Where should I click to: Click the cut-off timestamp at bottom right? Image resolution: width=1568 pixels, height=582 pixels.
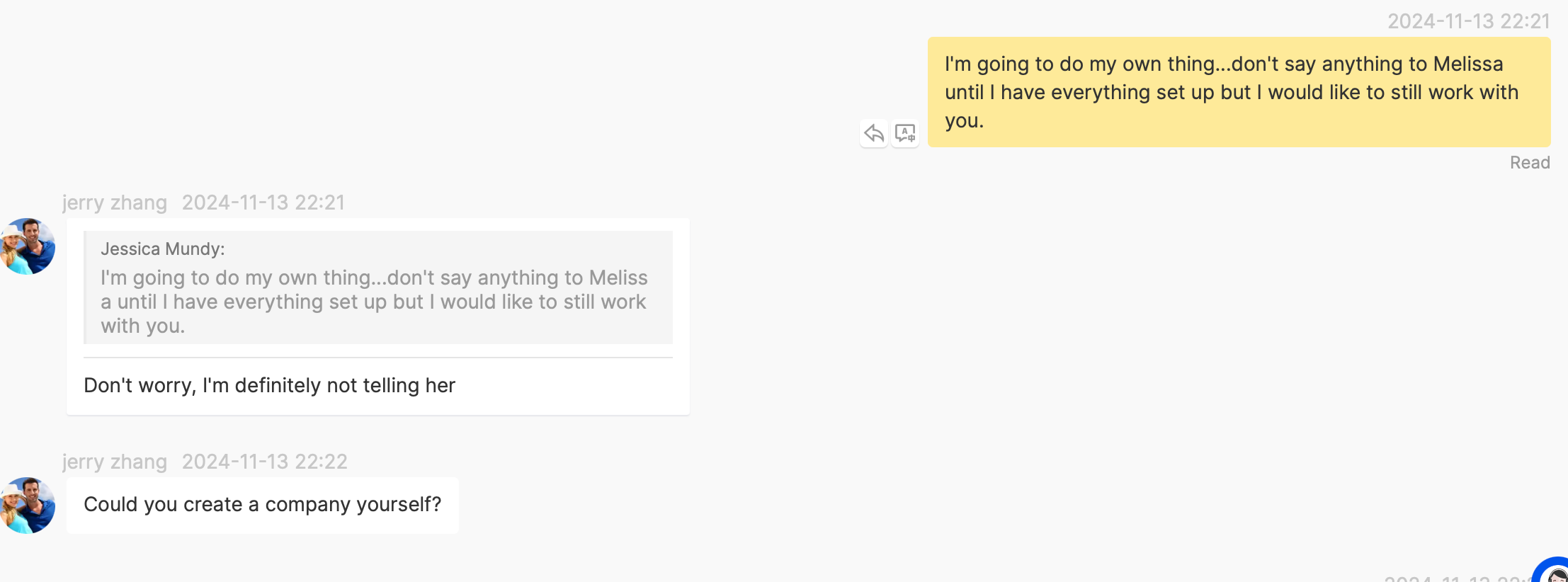pos(1458,578)
